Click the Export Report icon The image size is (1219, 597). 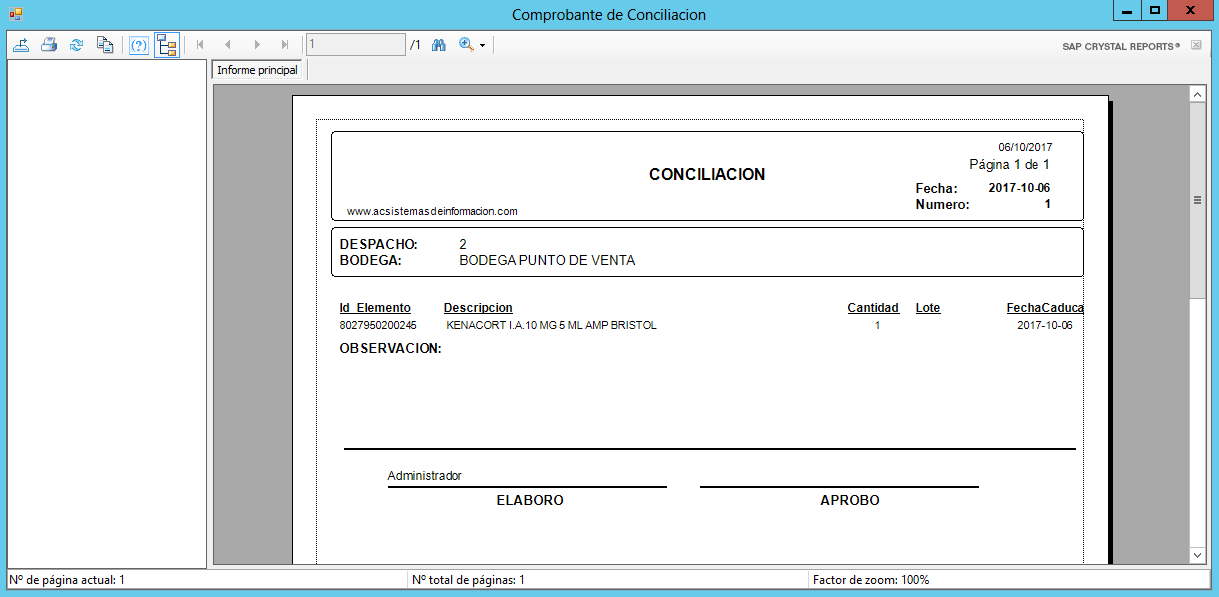(21, 45)
